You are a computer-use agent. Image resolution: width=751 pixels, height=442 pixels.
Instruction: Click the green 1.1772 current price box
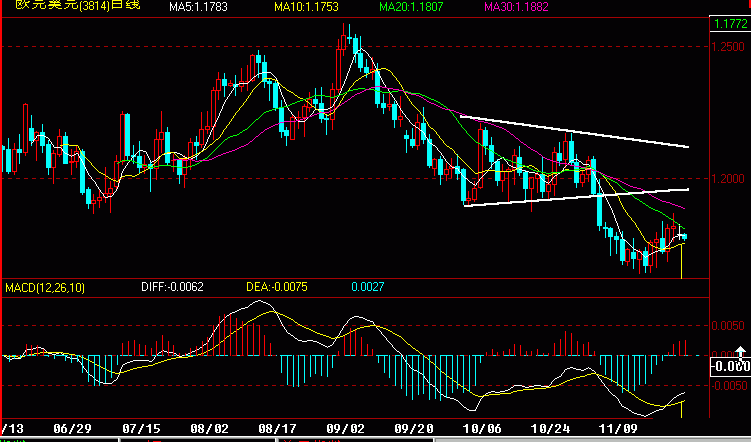(730, 23)
